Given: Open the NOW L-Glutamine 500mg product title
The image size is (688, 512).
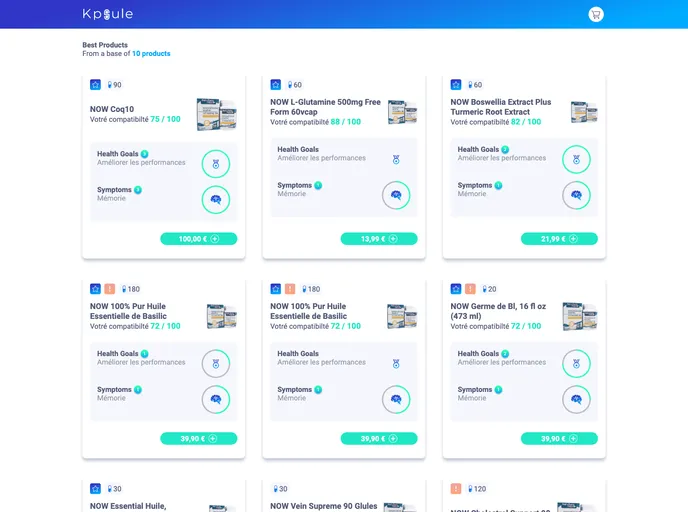Looking at the screenshot, I should 325,106.
